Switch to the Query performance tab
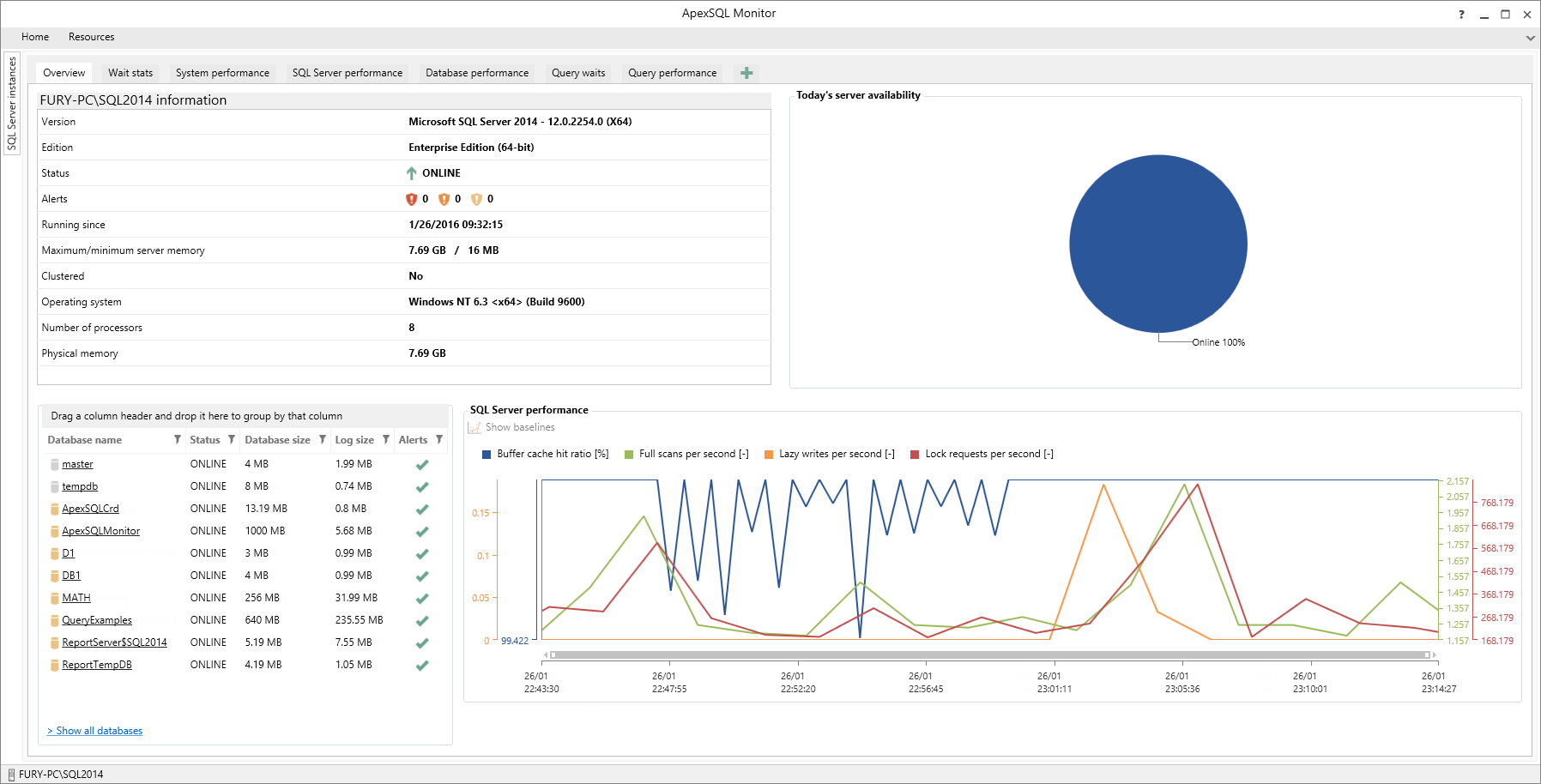 click(673, 73)
